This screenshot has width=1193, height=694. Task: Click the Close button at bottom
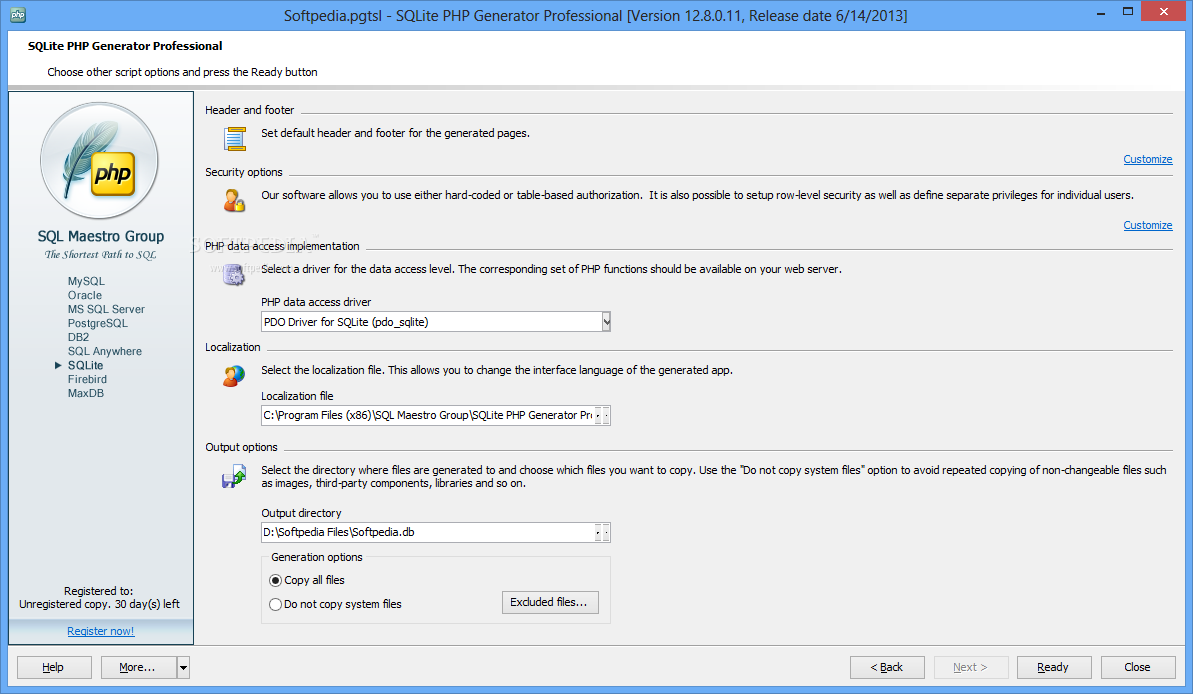(1137, 667)
